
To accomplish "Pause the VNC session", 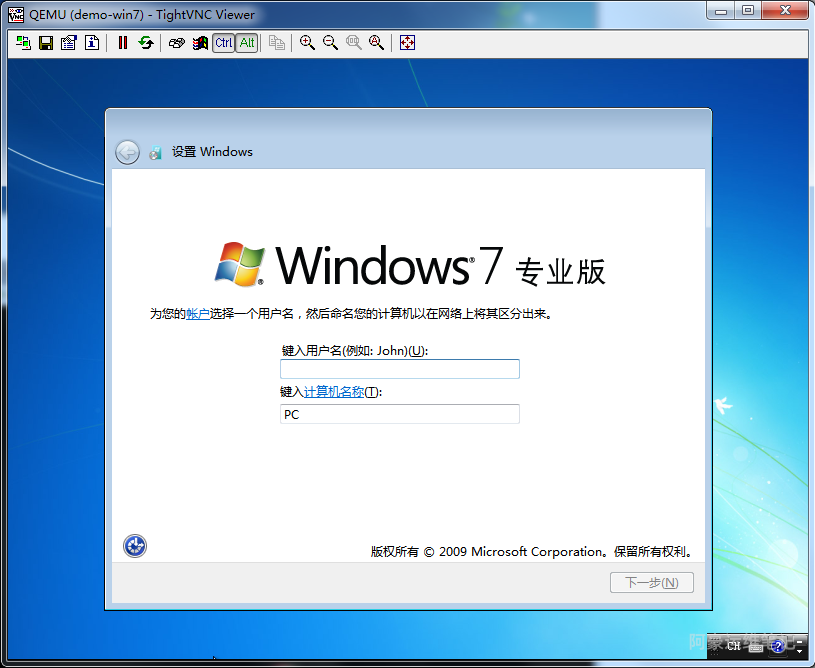I will tap(123, 43).
